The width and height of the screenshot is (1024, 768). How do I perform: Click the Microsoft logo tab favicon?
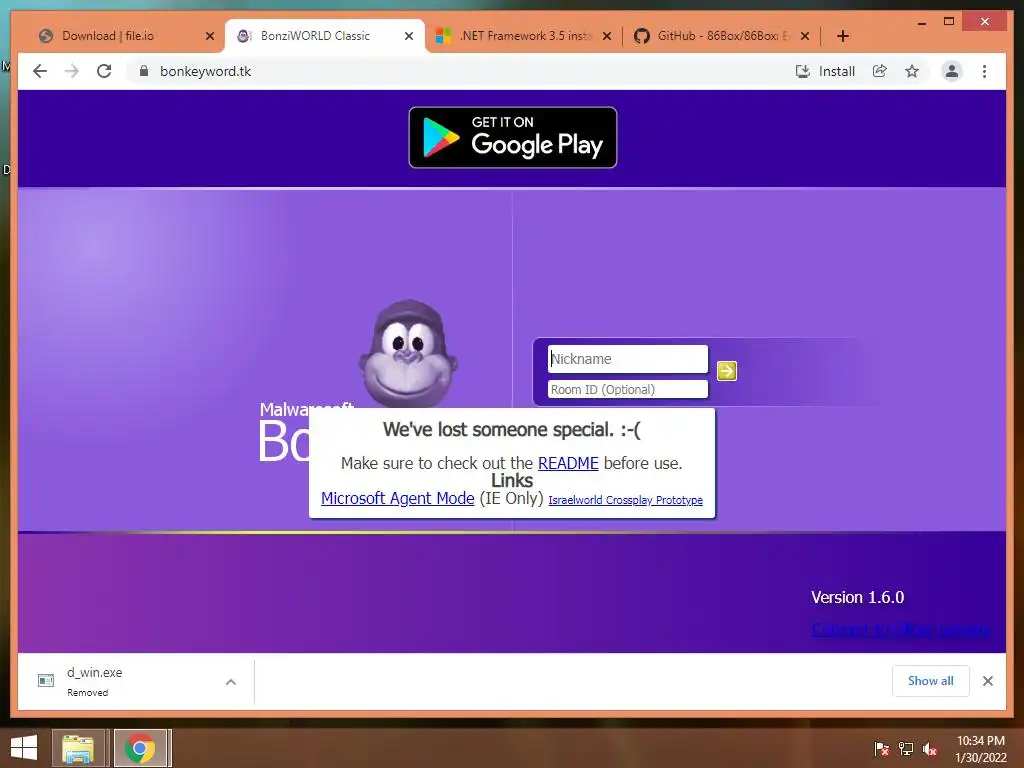(x=443, y=36)
